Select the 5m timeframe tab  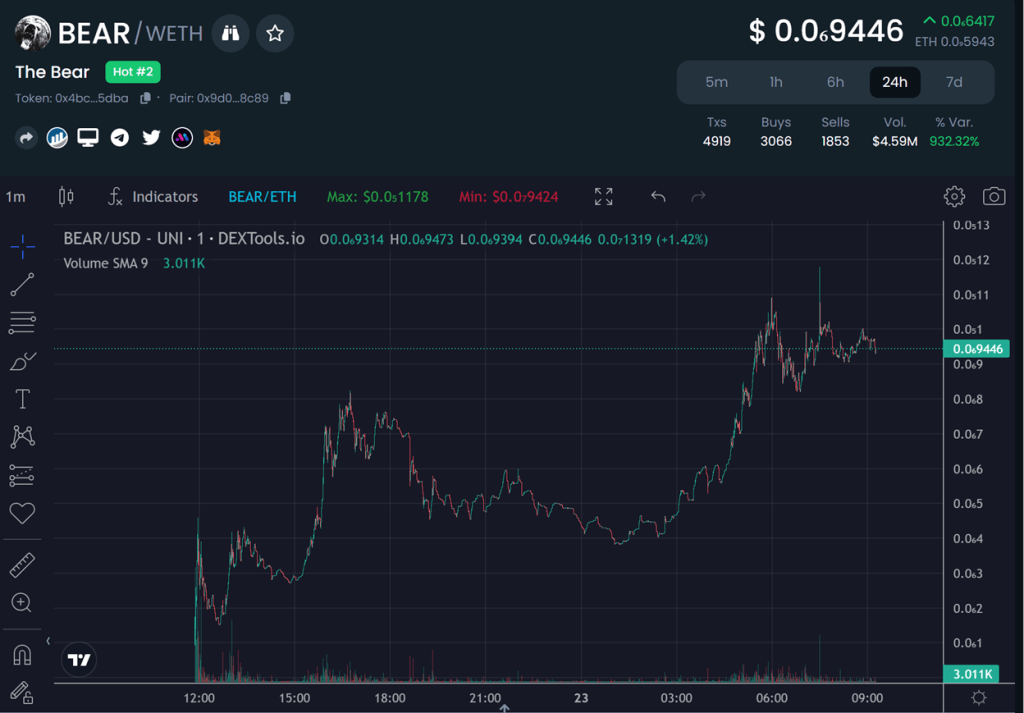[x=716, y=82]
